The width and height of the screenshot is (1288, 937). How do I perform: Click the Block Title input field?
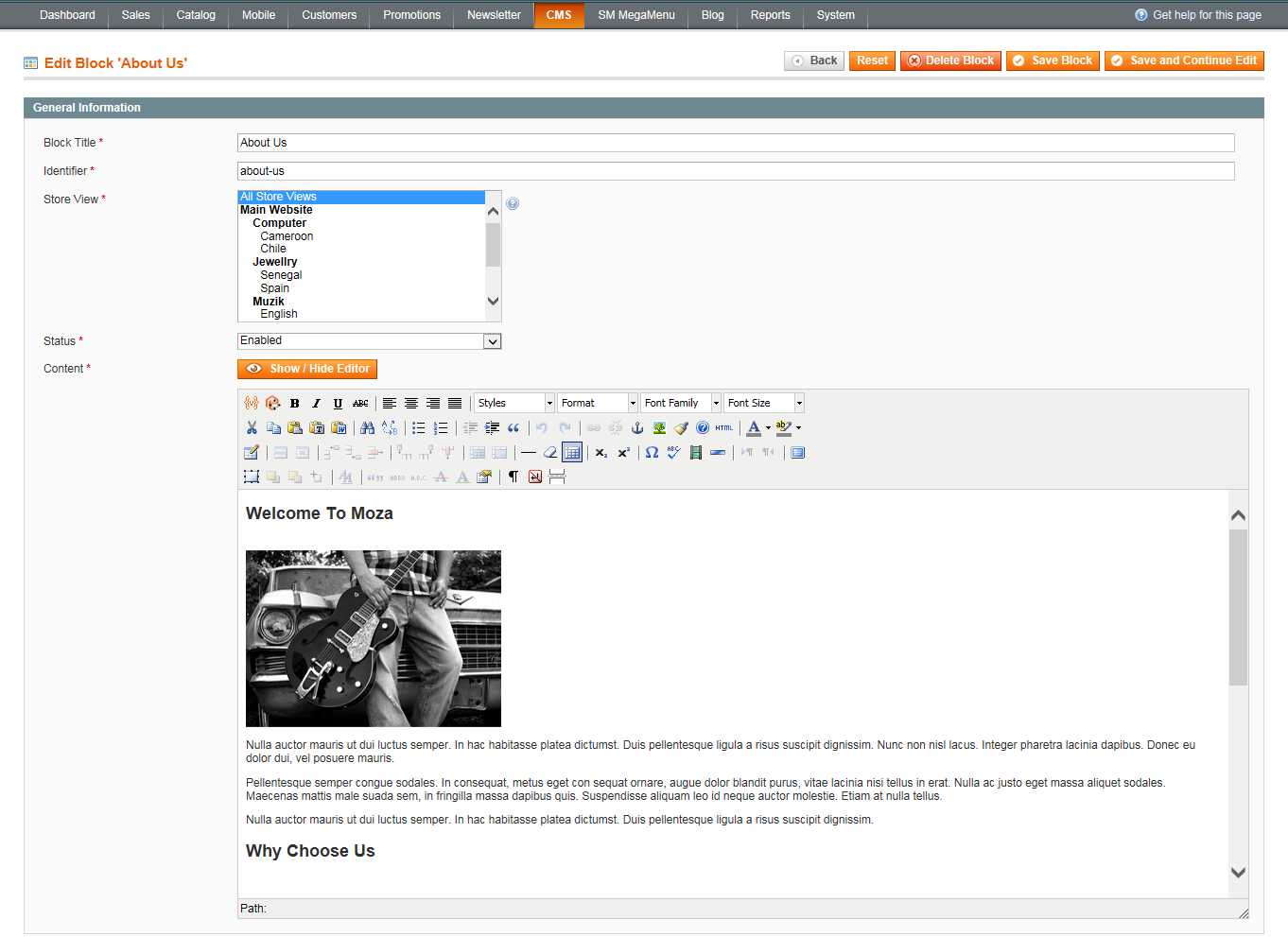coord(736,143)
